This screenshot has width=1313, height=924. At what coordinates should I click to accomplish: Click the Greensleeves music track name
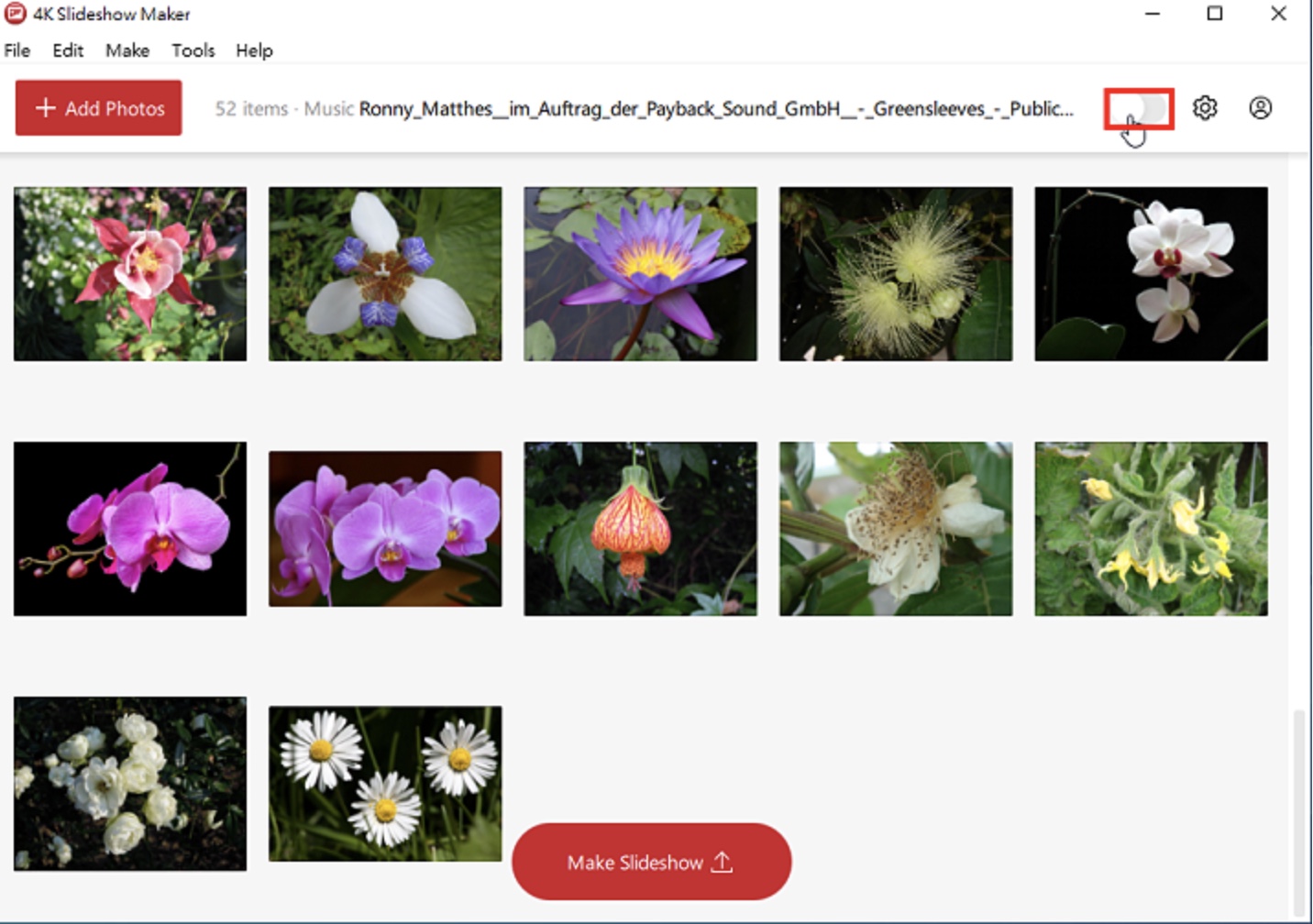716,109
